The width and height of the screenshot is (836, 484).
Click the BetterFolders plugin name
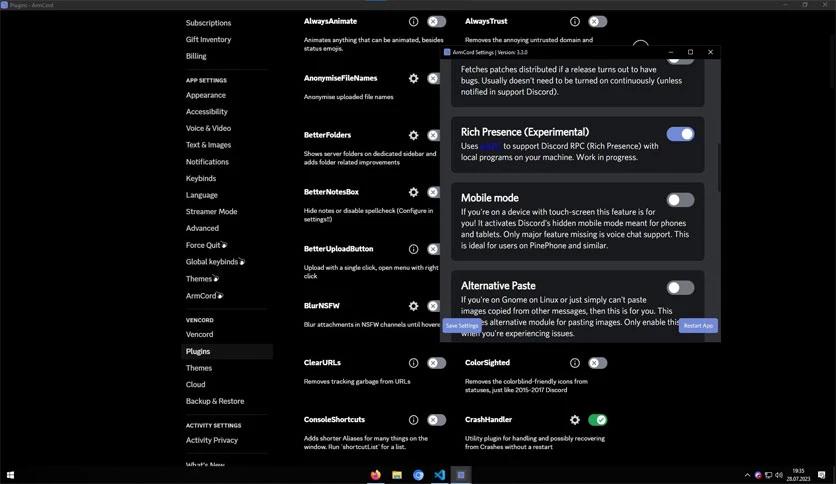pyautogui.click(x=327, y=135)
